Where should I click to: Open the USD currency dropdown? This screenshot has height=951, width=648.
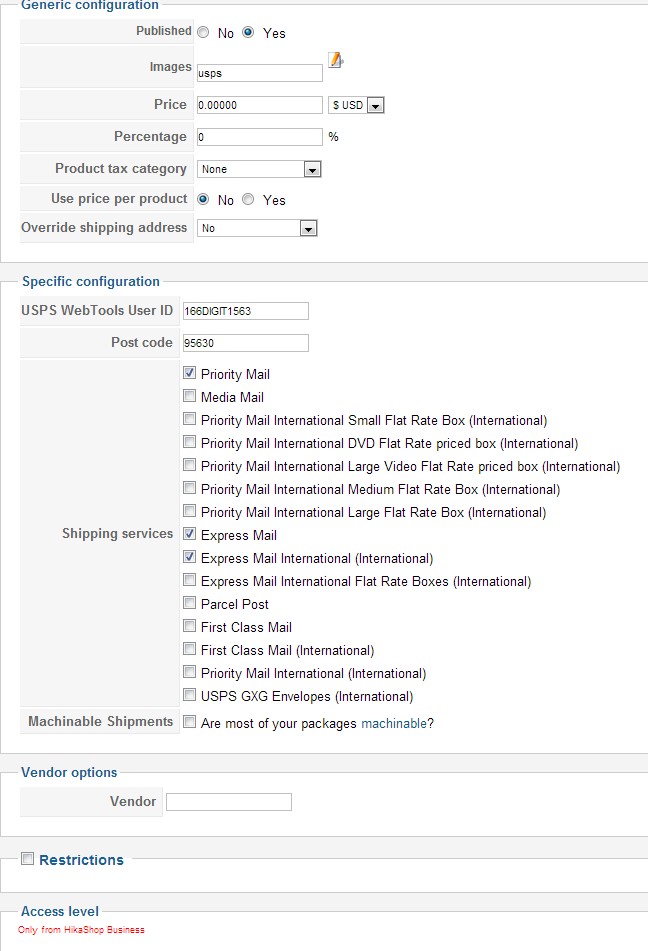click(356, 105)
